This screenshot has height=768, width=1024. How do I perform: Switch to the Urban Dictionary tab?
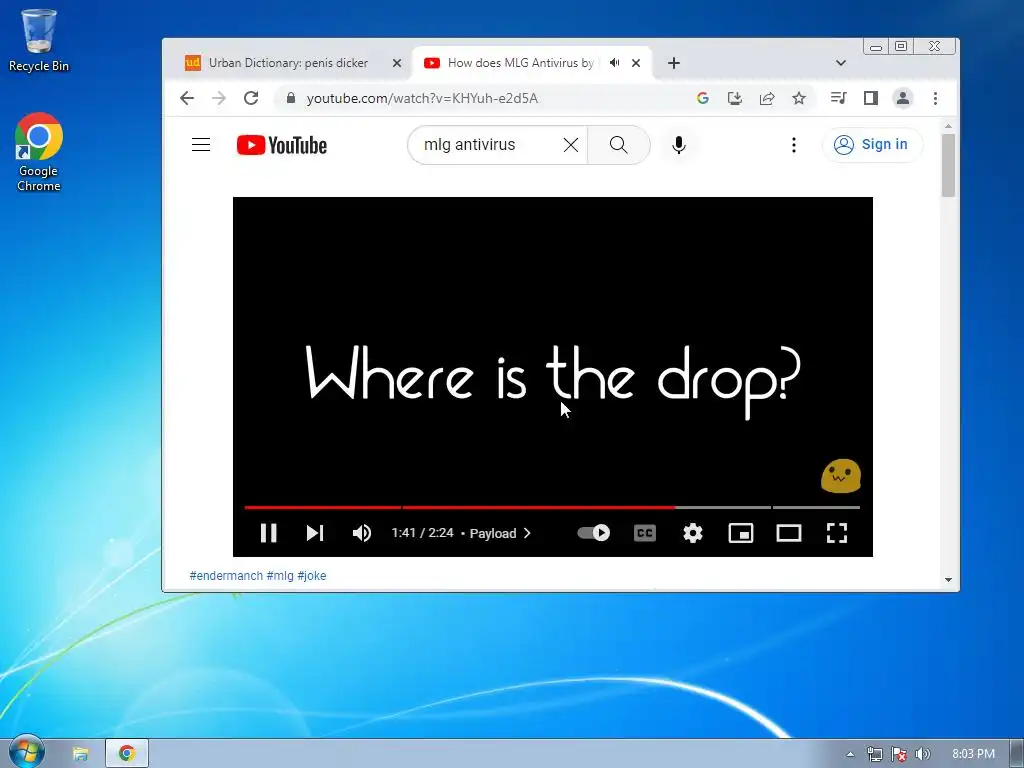287,63
